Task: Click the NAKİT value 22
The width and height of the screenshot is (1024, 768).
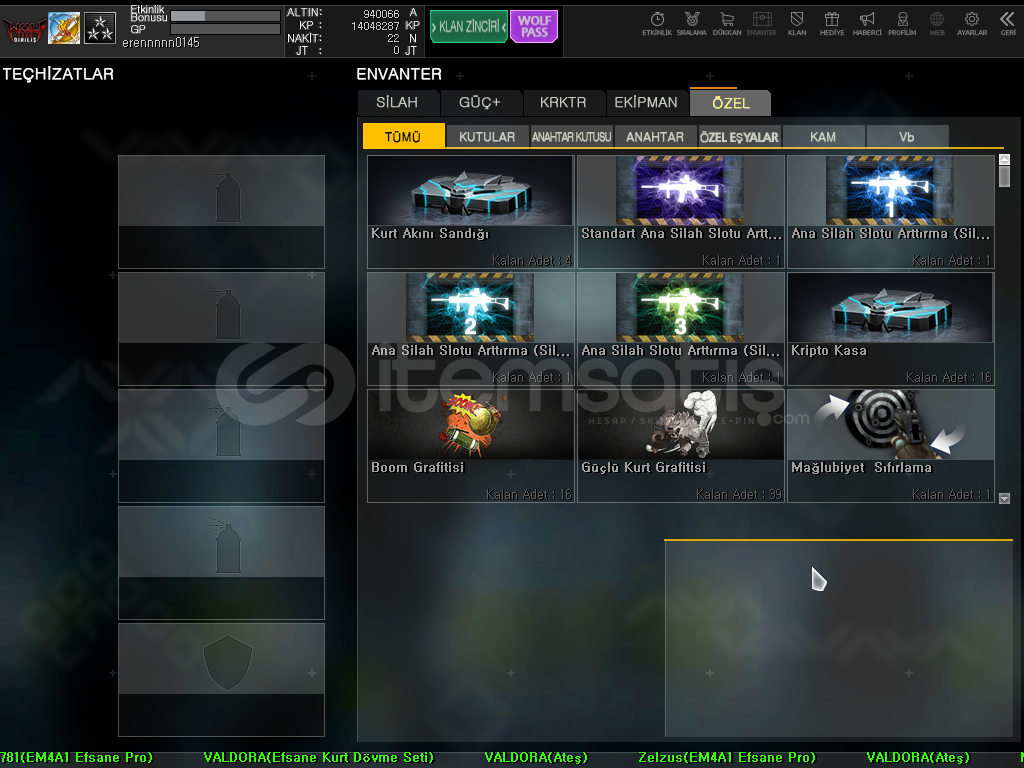Action: [x=393, y=39]
